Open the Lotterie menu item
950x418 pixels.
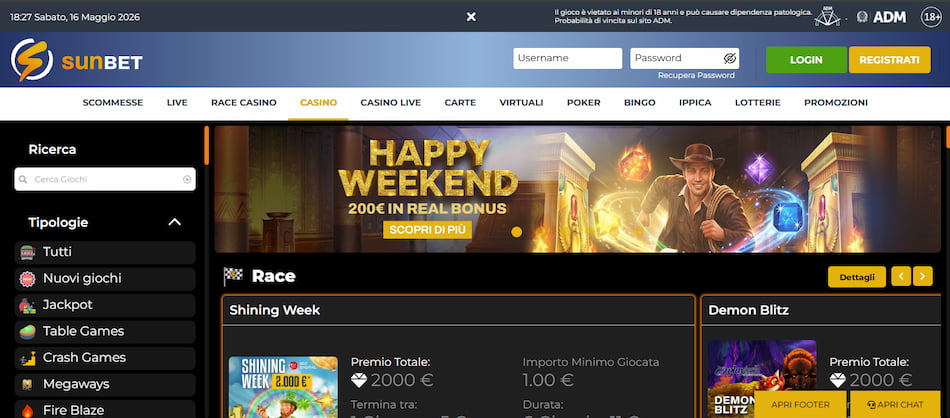coord(757,103)
